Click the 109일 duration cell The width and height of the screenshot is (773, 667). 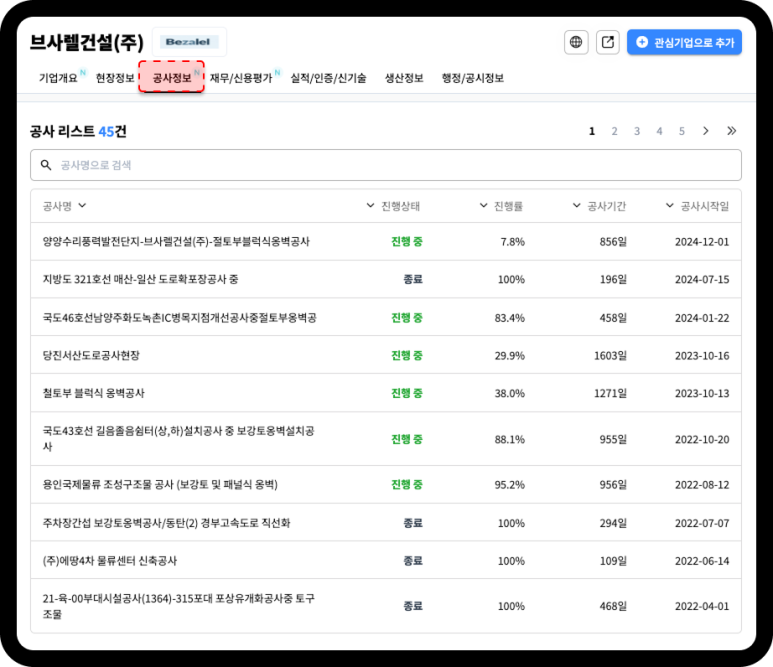(613, 561)
